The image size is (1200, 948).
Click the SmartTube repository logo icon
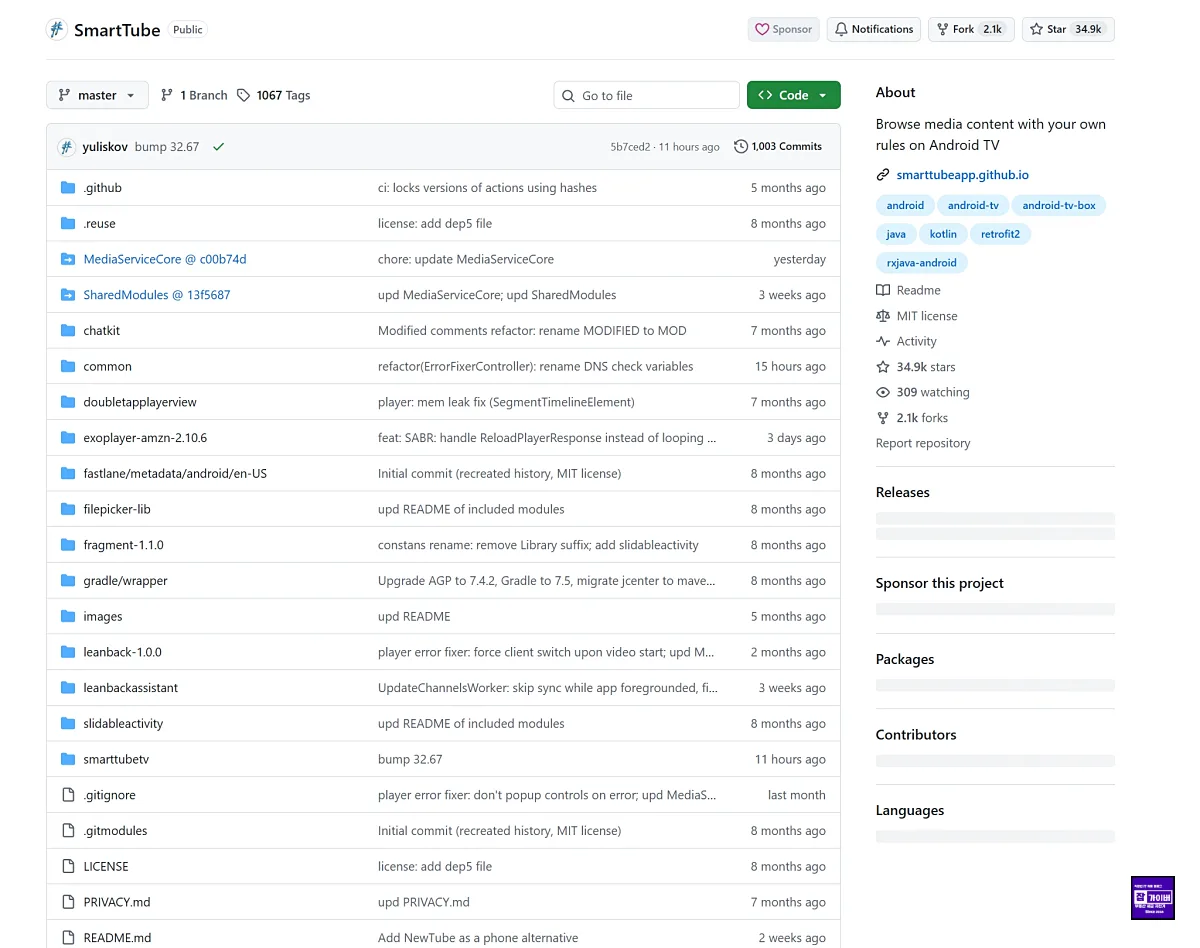click(57, 30)
